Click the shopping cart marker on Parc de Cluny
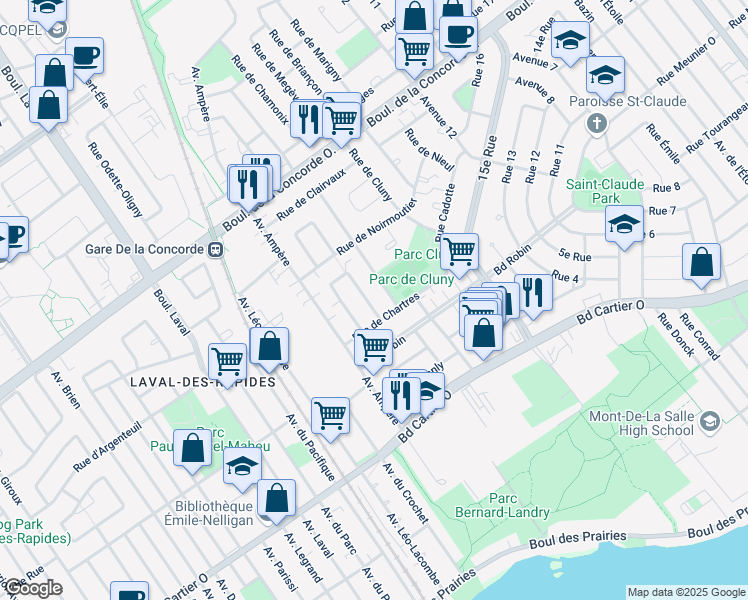Image resolution: width=748 pixels, height=600 pixels. coord(459,253)
